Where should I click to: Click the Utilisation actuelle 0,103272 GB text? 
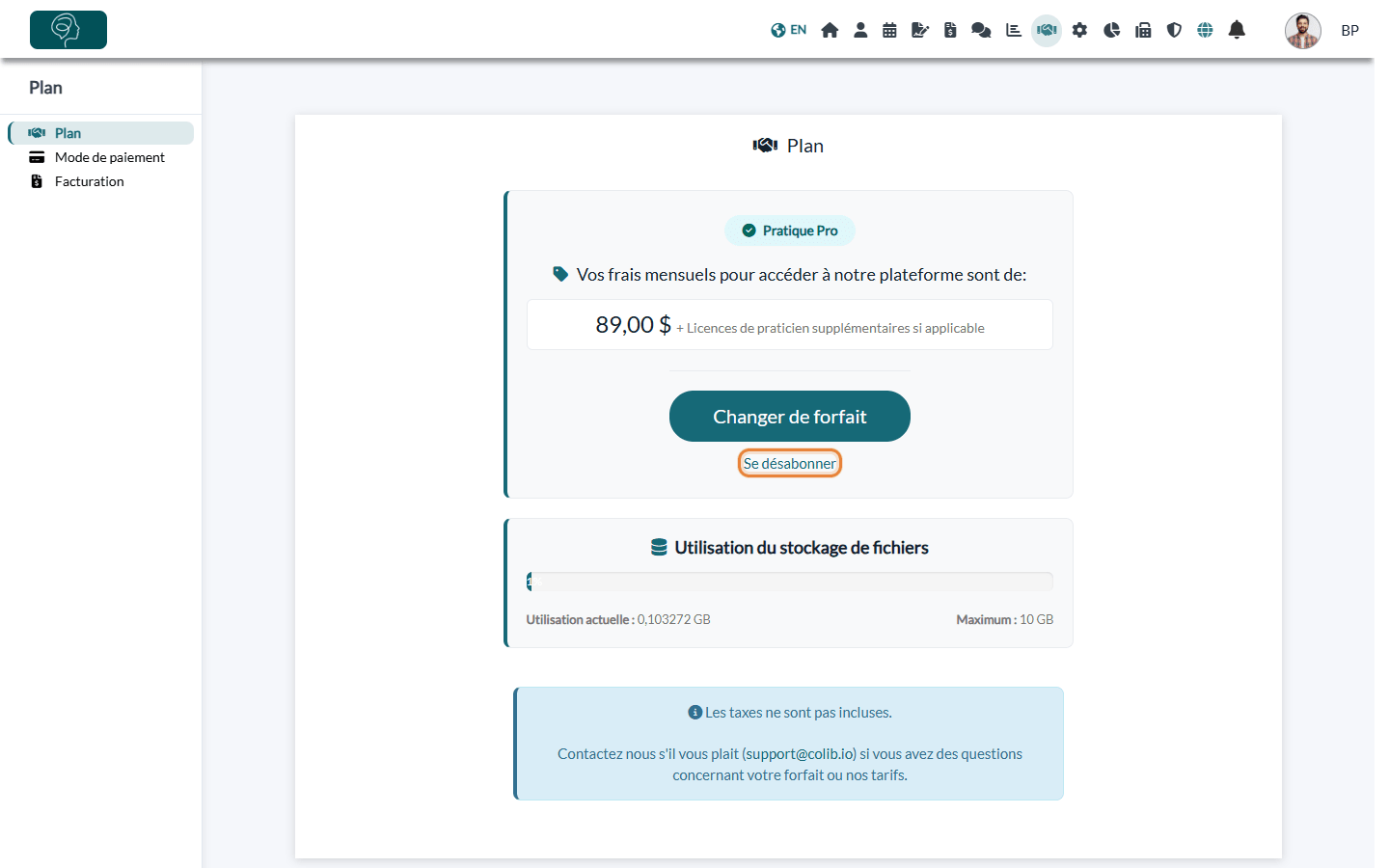[x=618, y=620]
